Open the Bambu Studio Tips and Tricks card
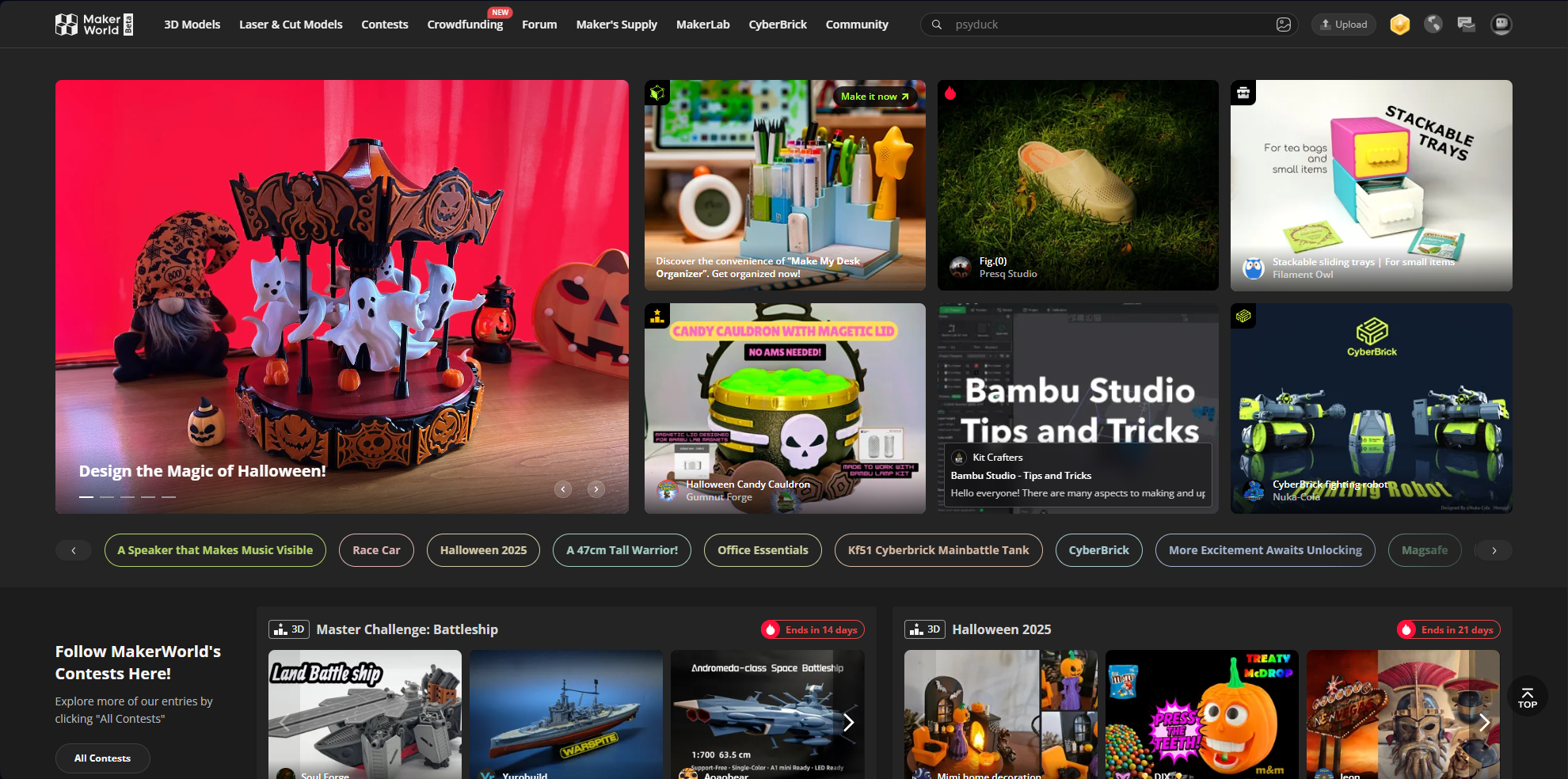Screen dimensions: 1568x779 [x=1078, y=408]
